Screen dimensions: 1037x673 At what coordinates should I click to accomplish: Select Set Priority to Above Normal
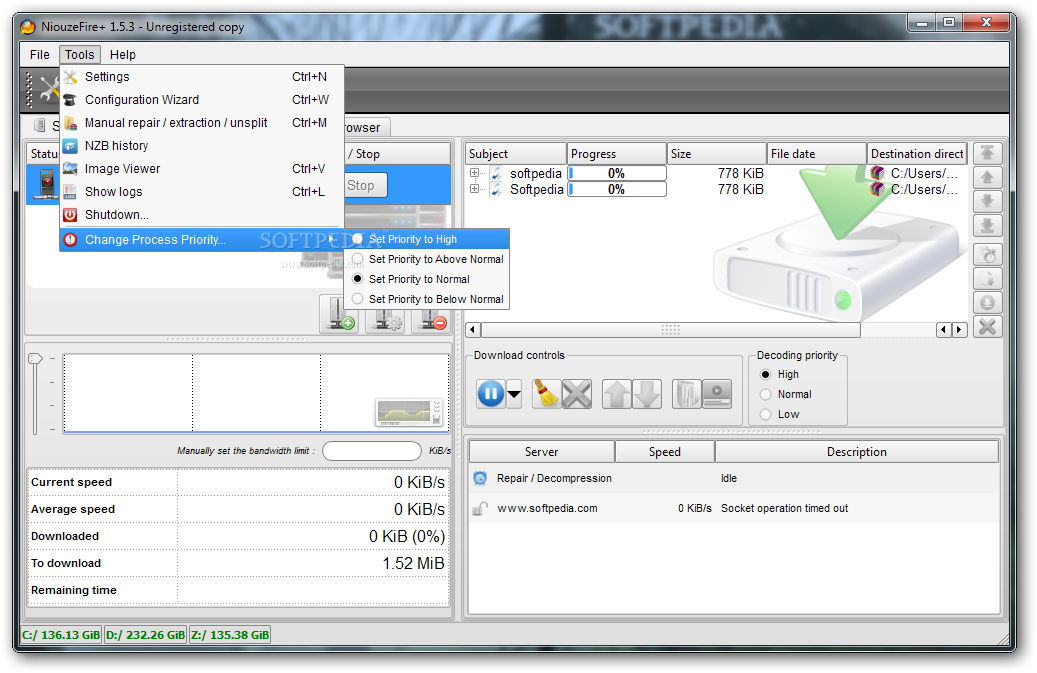click(x=427, y=259)
